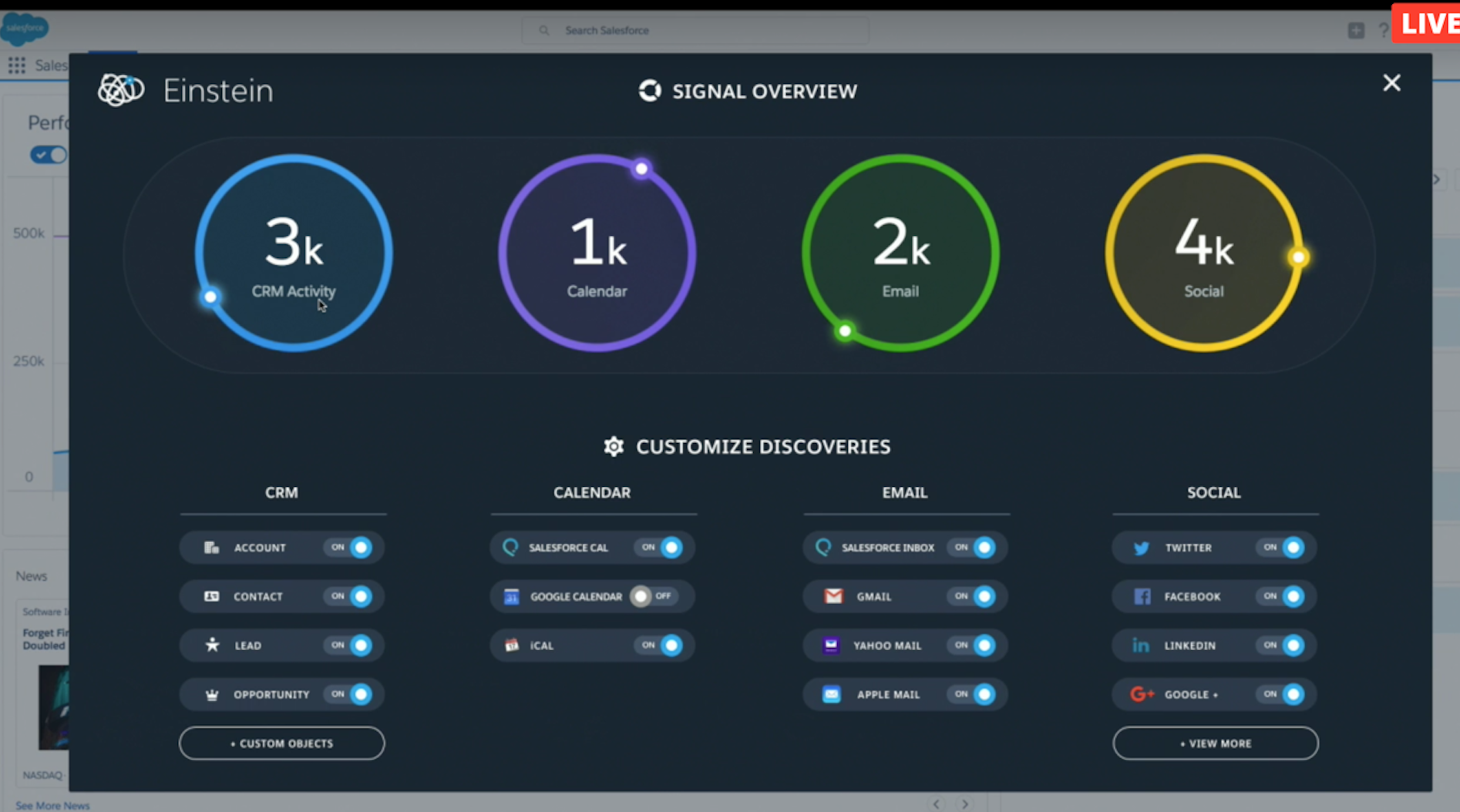Select the Calendar 1k circle

click(x=597, y=253)
